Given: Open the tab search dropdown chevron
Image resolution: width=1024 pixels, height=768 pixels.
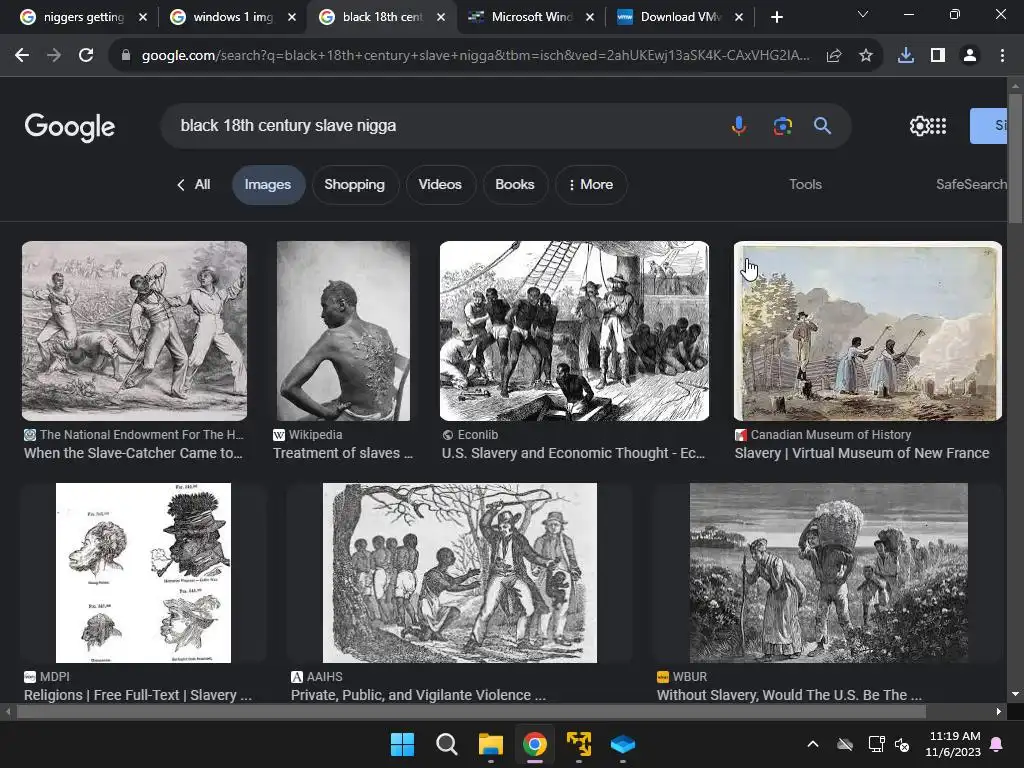Looking at the screenshot, I should tap(863, 14).
